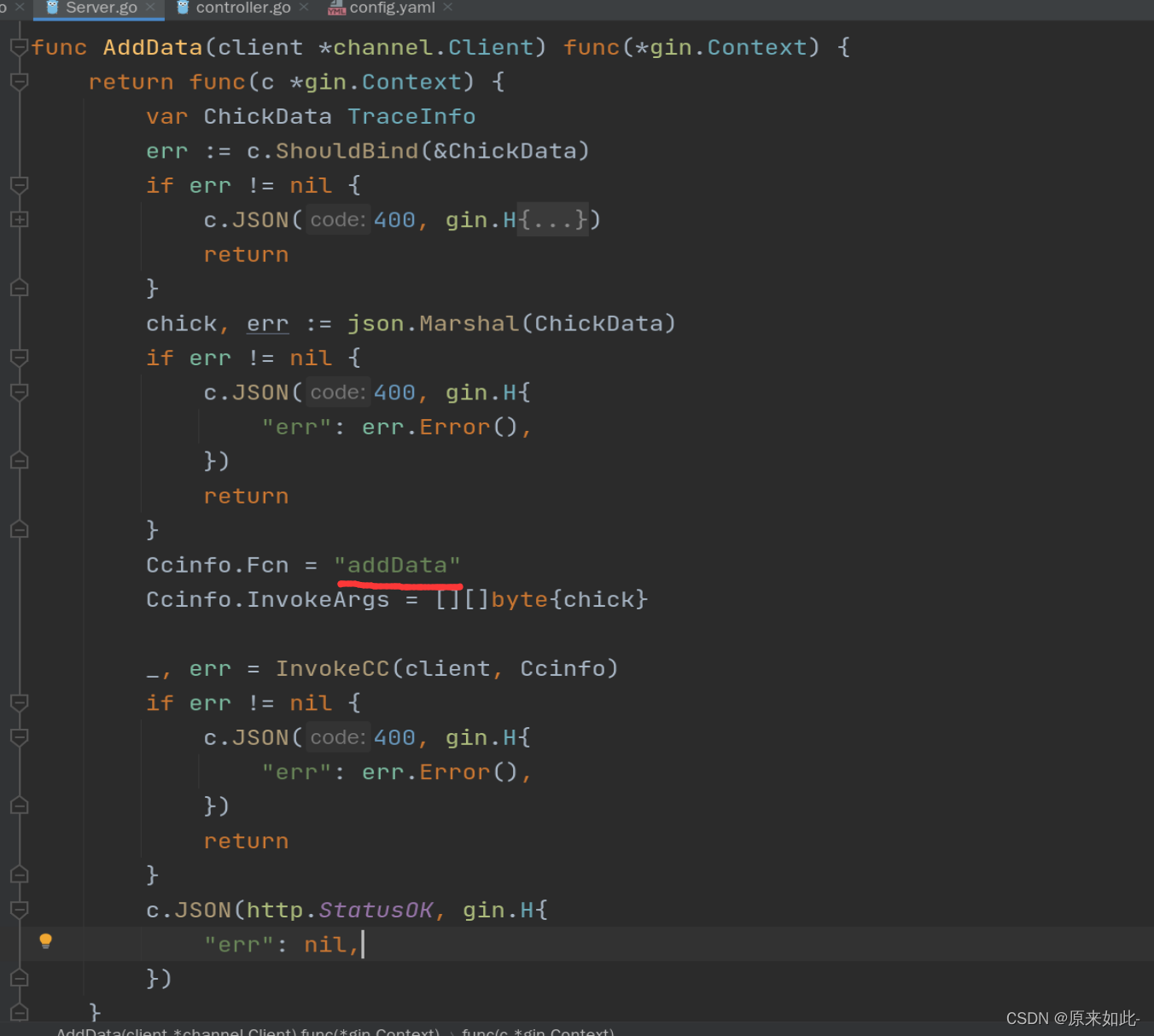1154x1036 pixels.
Task: Open the controller.go tab
Action: pyautogui.click(x=243, y=8)
